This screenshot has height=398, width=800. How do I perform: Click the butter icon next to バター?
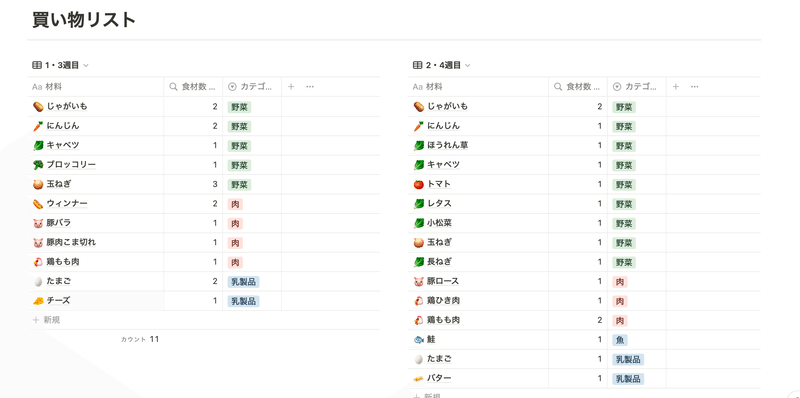418,379
